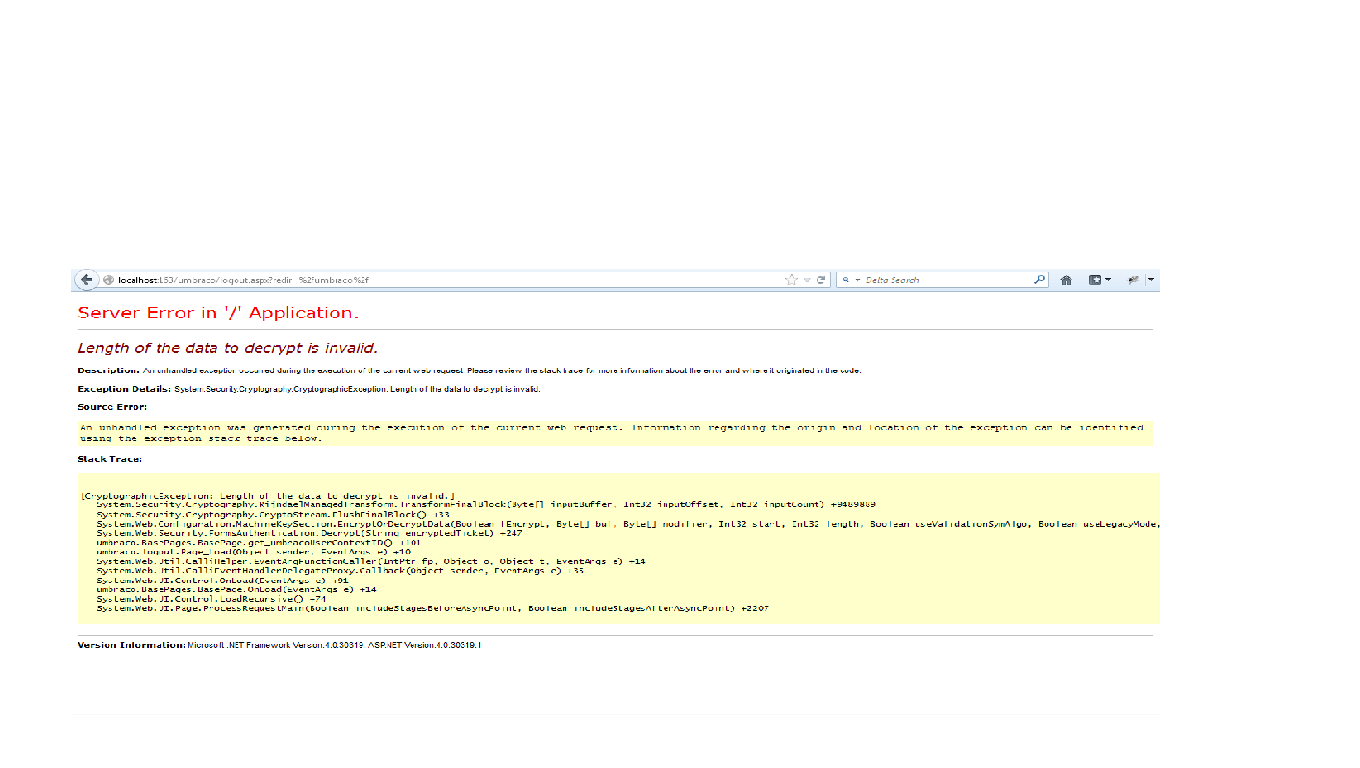Click the flag add-on toolbar icon
The height and width of the screenshot is (768, 1360).
pos(1133,280)
